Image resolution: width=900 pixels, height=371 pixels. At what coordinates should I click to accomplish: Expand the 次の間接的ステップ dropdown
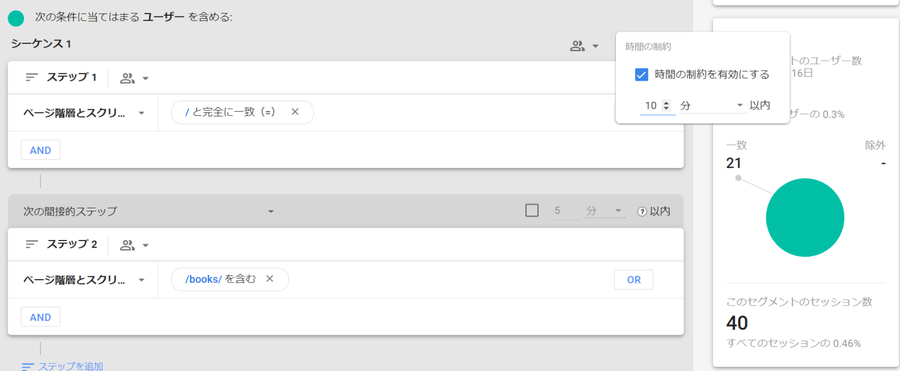149,211
